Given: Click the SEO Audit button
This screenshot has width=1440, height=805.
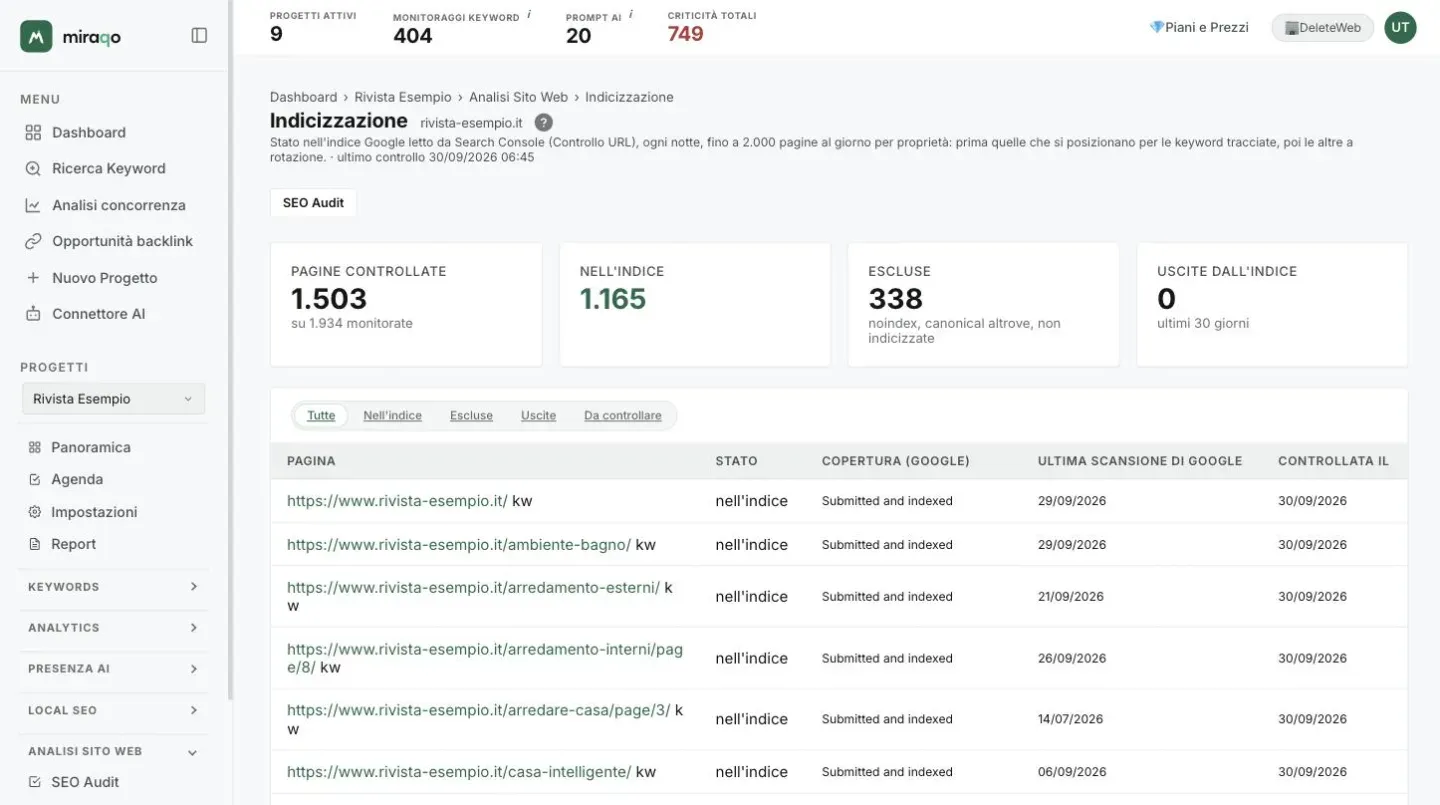Looking at the screenshot, I should point(313,203).
